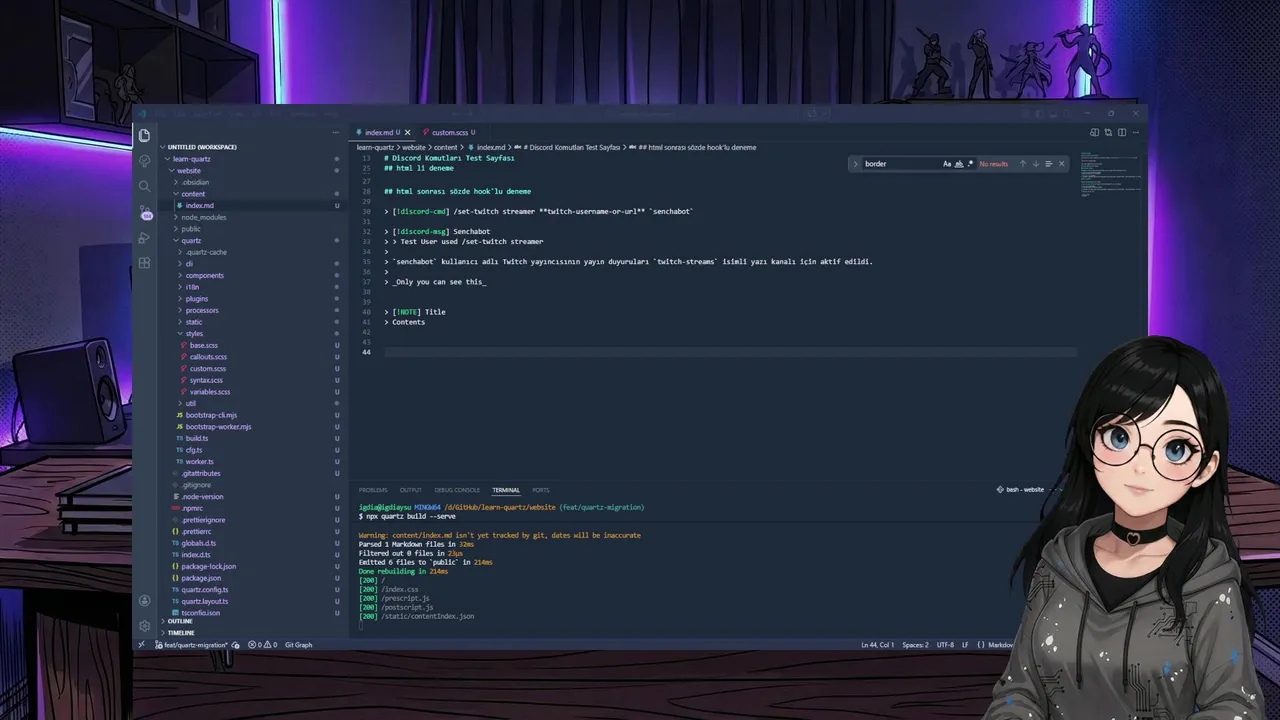Open errors and warnings count in status bar
Viewport: 1280px width, 720px height.
[263, 645]
